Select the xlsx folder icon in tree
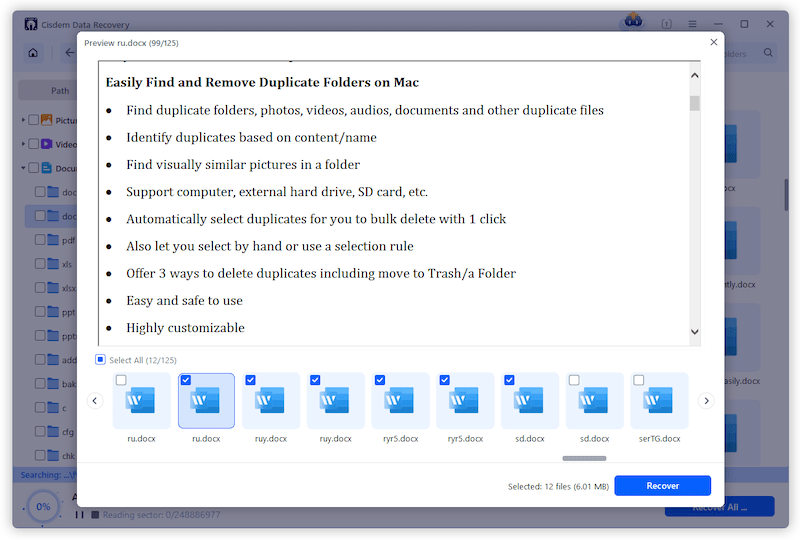 53,288
